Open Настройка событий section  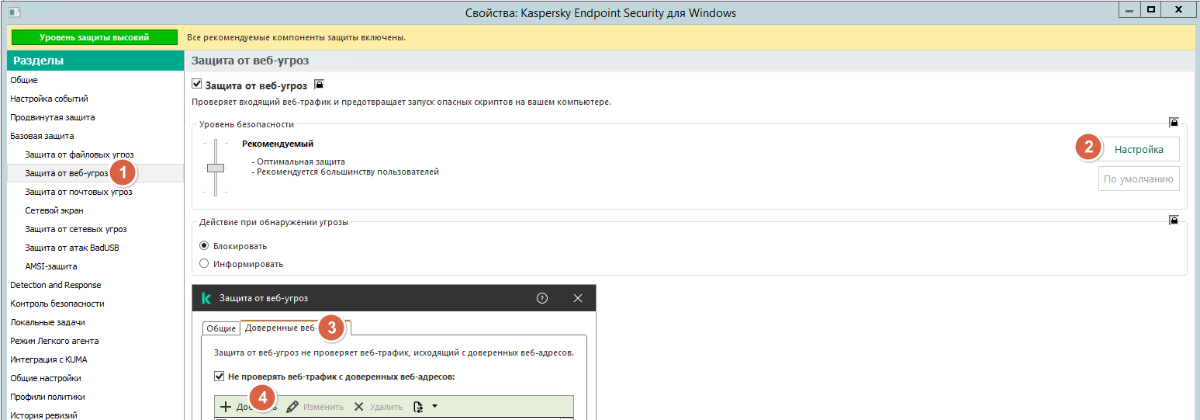(x=49, y=98)
